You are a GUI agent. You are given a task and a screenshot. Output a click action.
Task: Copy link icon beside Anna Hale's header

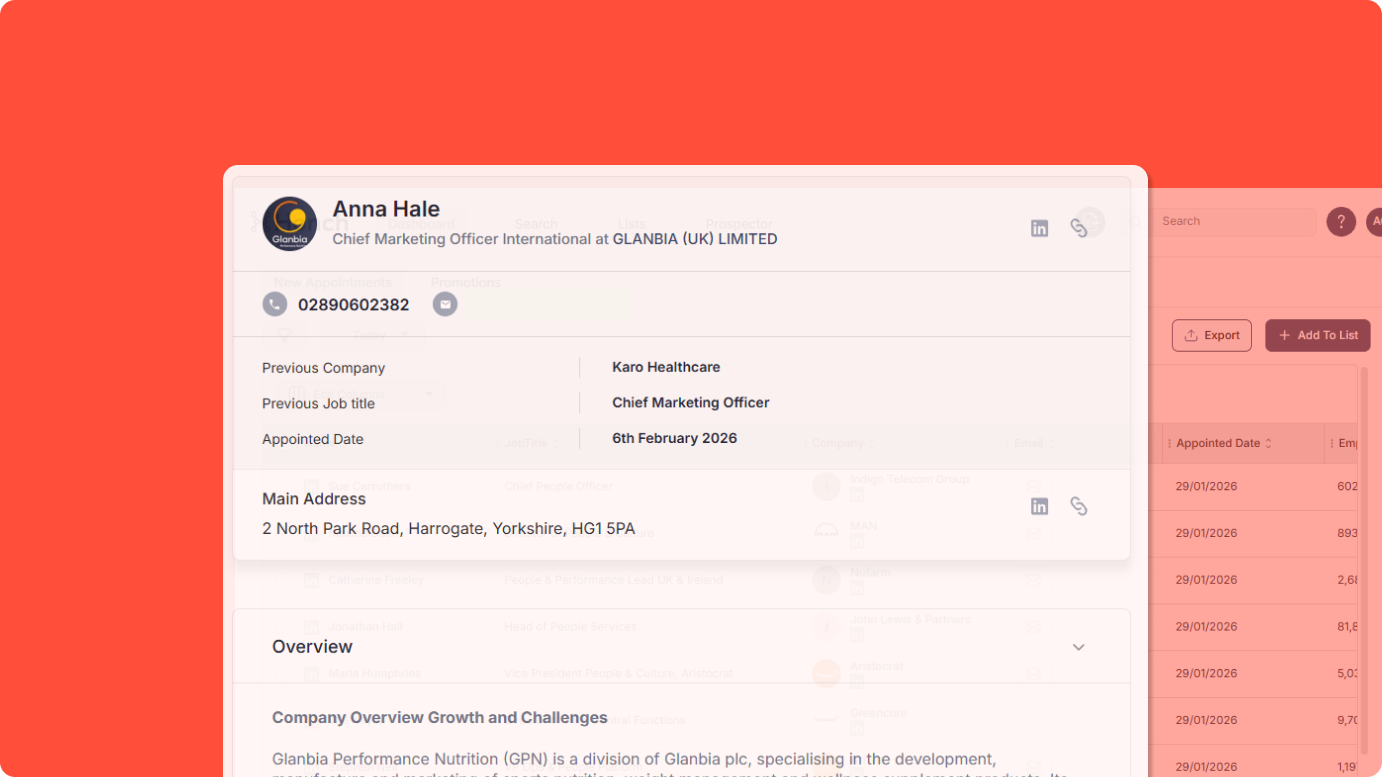[x=1078, y=228]
